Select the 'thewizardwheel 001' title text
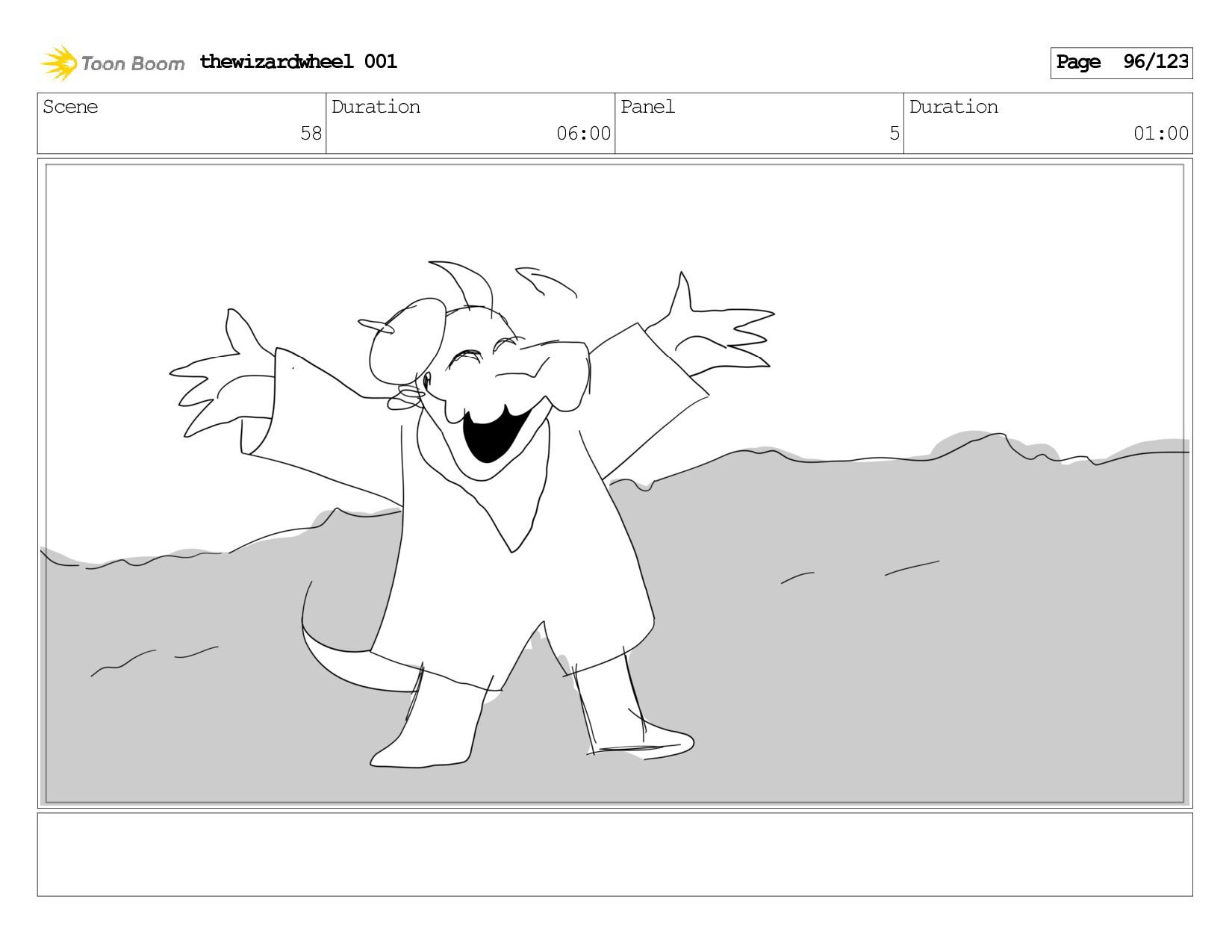 tap(299, 61)
